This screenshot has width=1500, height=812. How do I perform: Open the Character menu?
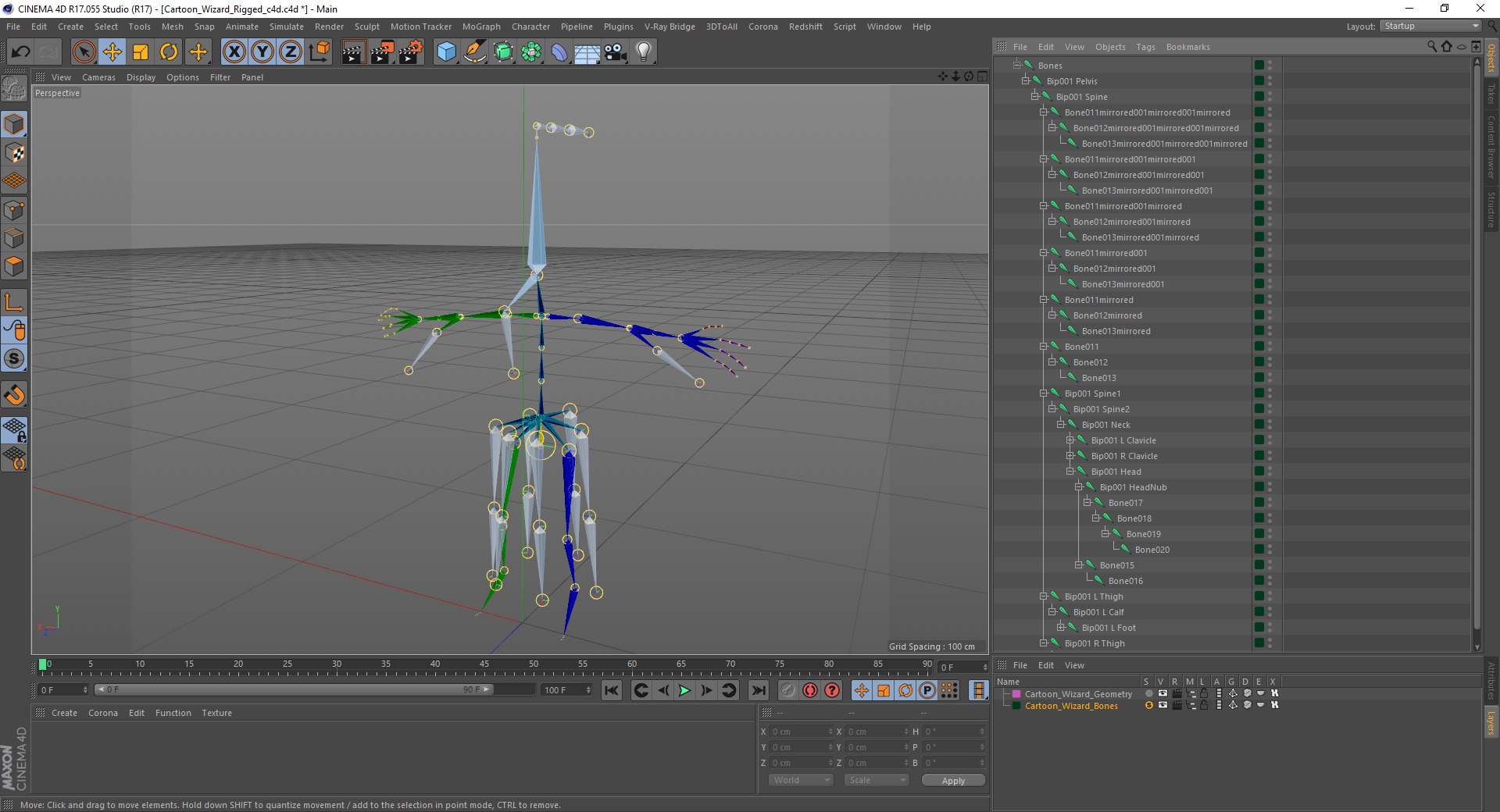pyautogui.click(x=530, y=27)
